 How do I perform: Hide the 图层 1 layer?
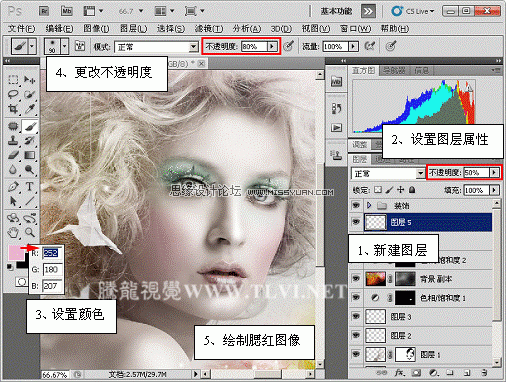pyautogui.click(x=356, y=354)
